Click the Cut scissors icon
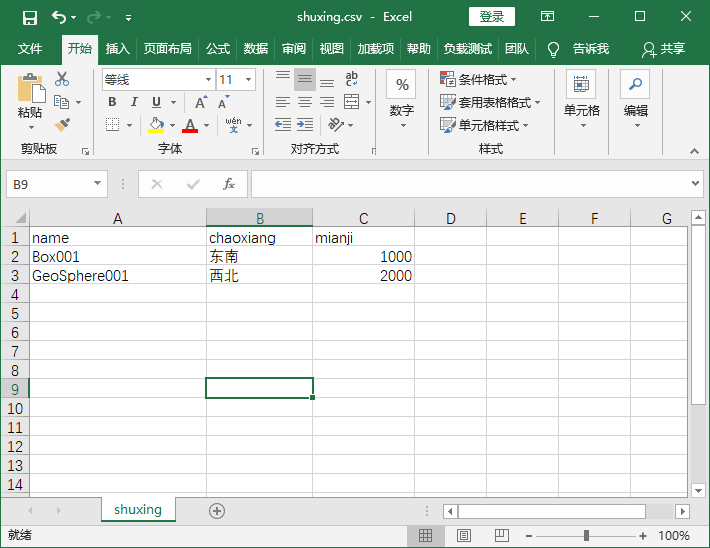 [x=62, y=79]
